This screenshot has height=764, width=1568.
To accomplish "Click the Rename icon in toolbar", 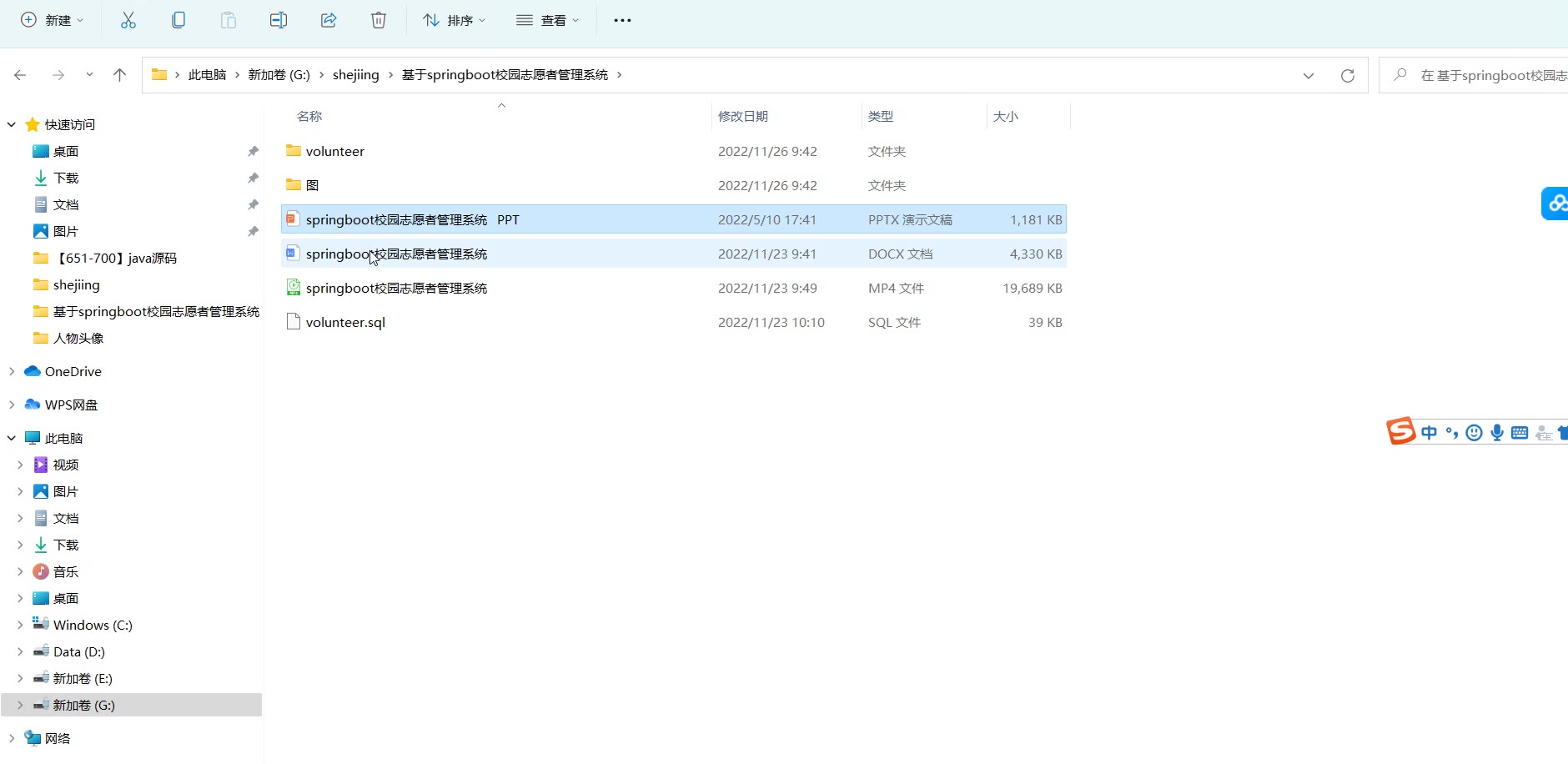I will click(279, 20).
